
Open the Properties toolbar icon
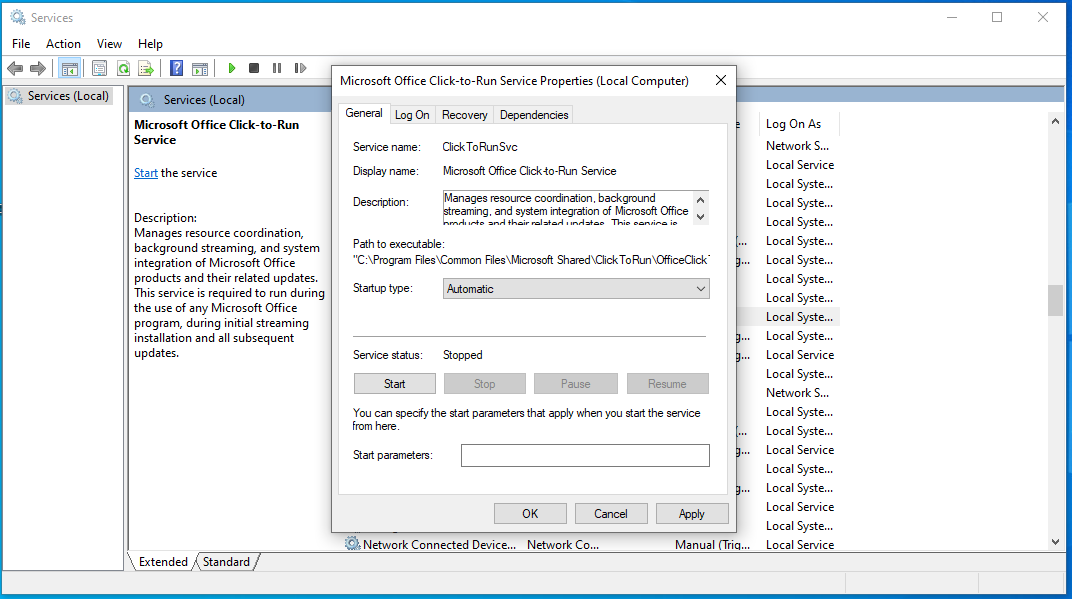(x=99, y=68)
